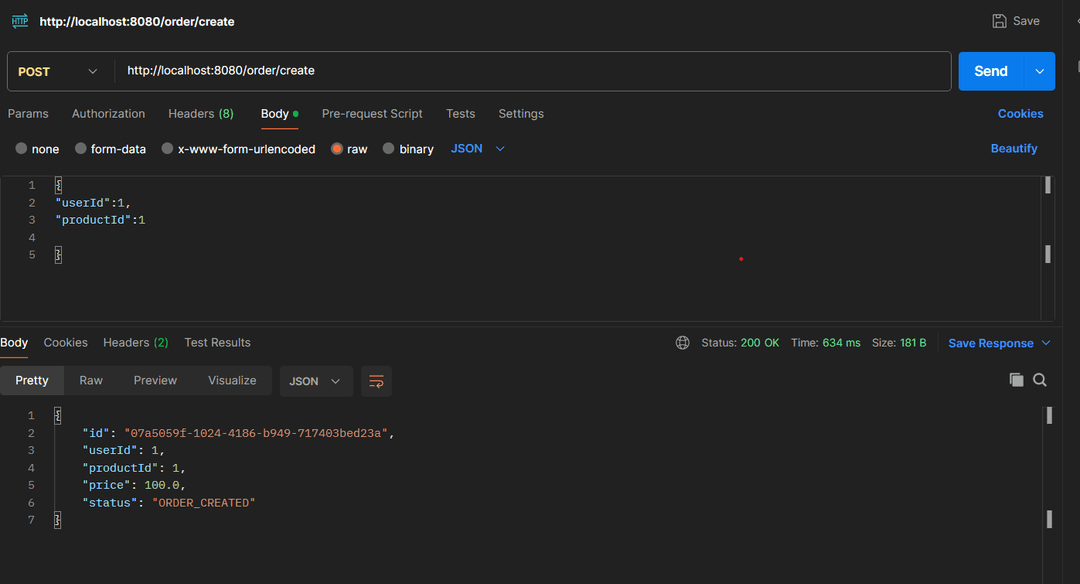1080x584 pixels.
Task: Switch to the Authorization tab
Action: point(108,114)
